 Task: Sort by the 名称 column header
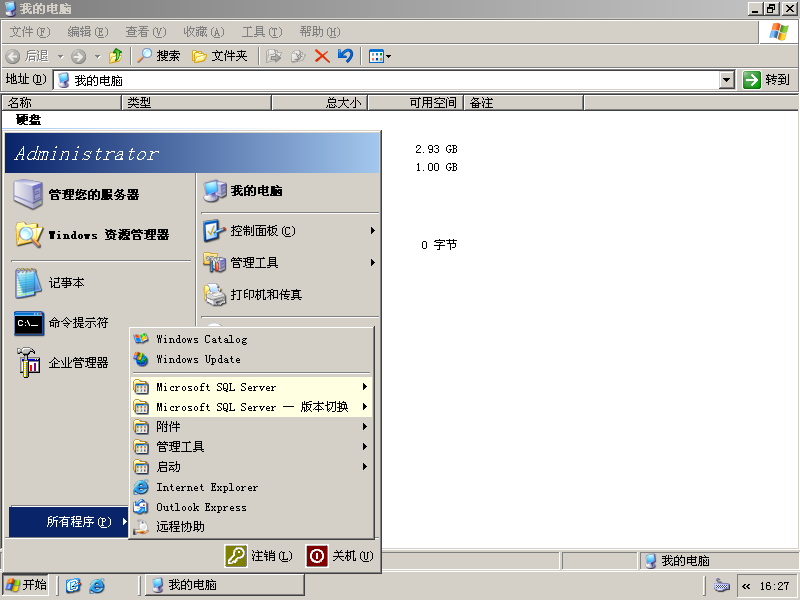(61, 103)
